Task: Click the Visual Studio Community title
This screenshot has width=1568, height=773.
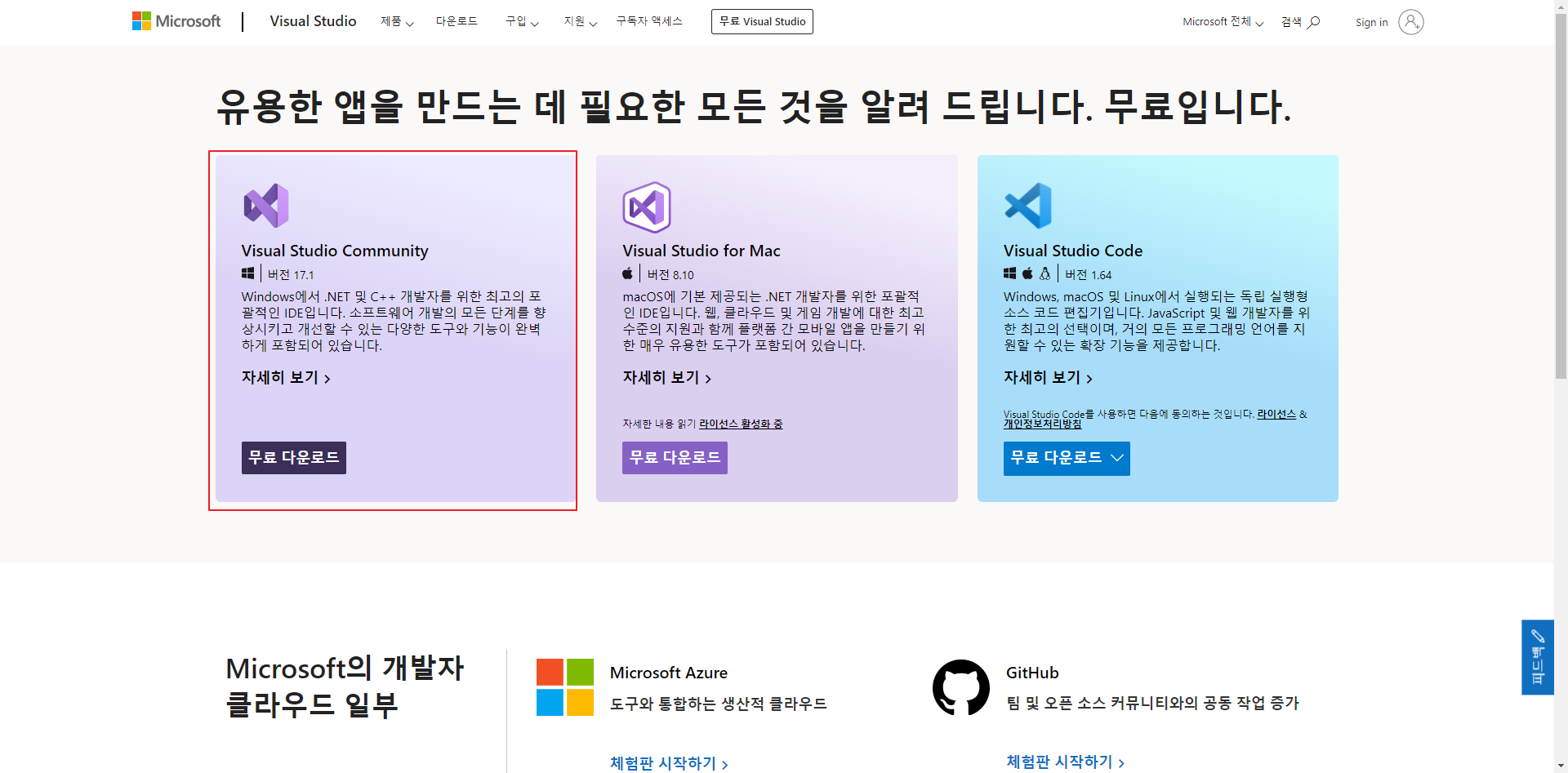Action: 335,251
